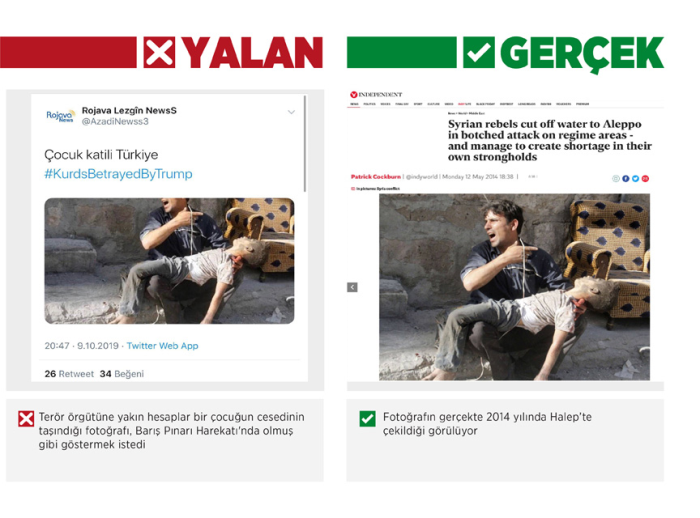The image size is (700, 518).
Task: Select the Politics tab in Independent nav
Action: coord(369,104)
